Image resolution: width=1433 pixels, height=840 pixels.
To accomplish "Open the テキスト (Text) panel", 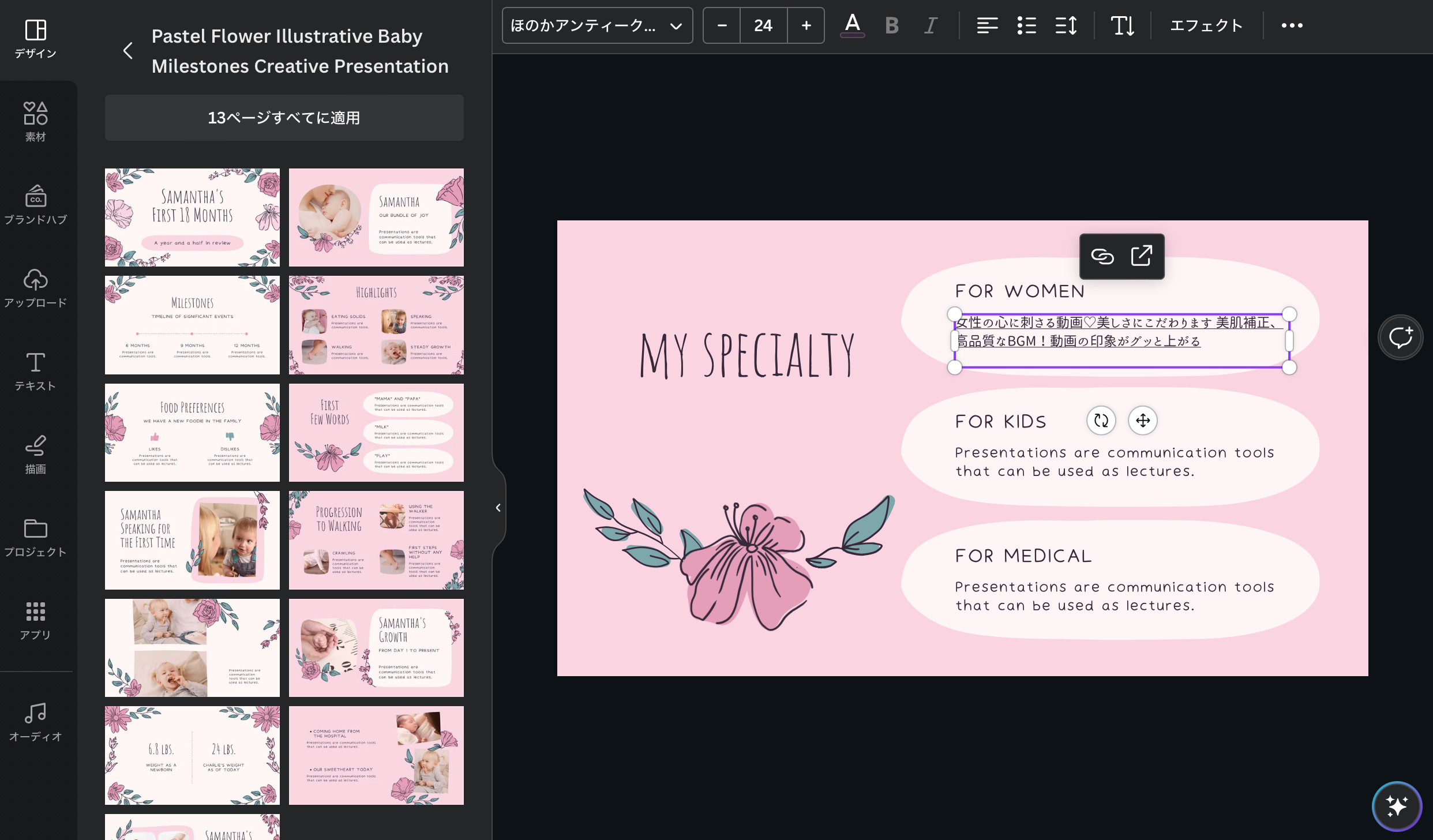I will pyautogui.click(x=35, y=371).
